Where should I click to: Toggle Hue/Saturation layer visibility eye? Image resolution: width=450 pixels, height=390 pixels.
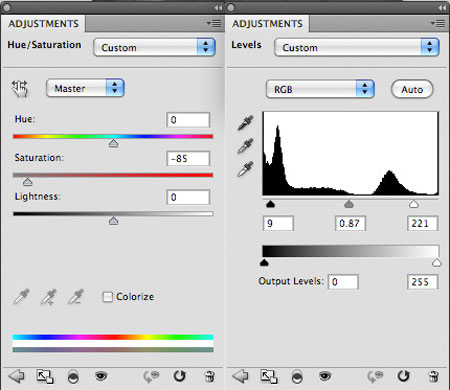tap(101, 377)
